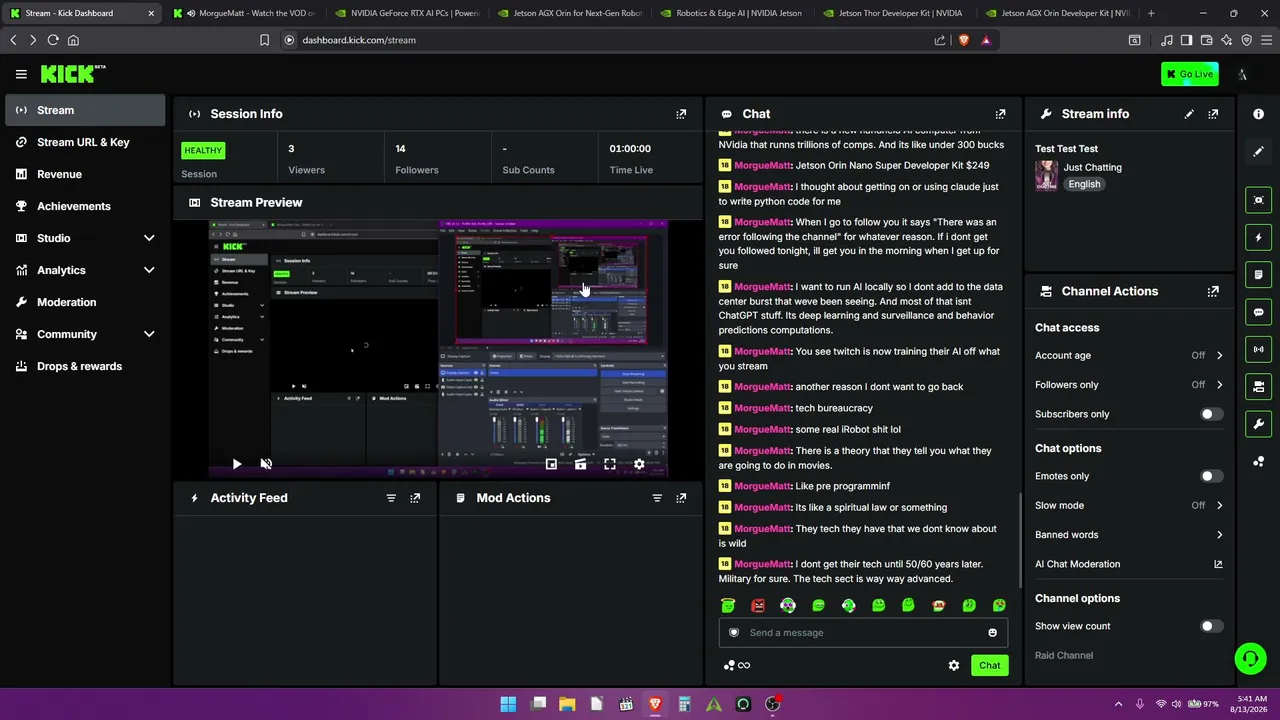The height and width of the screenshot is (720, 1280).
Task: Click the chat scrollbar
Action: click(x=1020, y=540)
